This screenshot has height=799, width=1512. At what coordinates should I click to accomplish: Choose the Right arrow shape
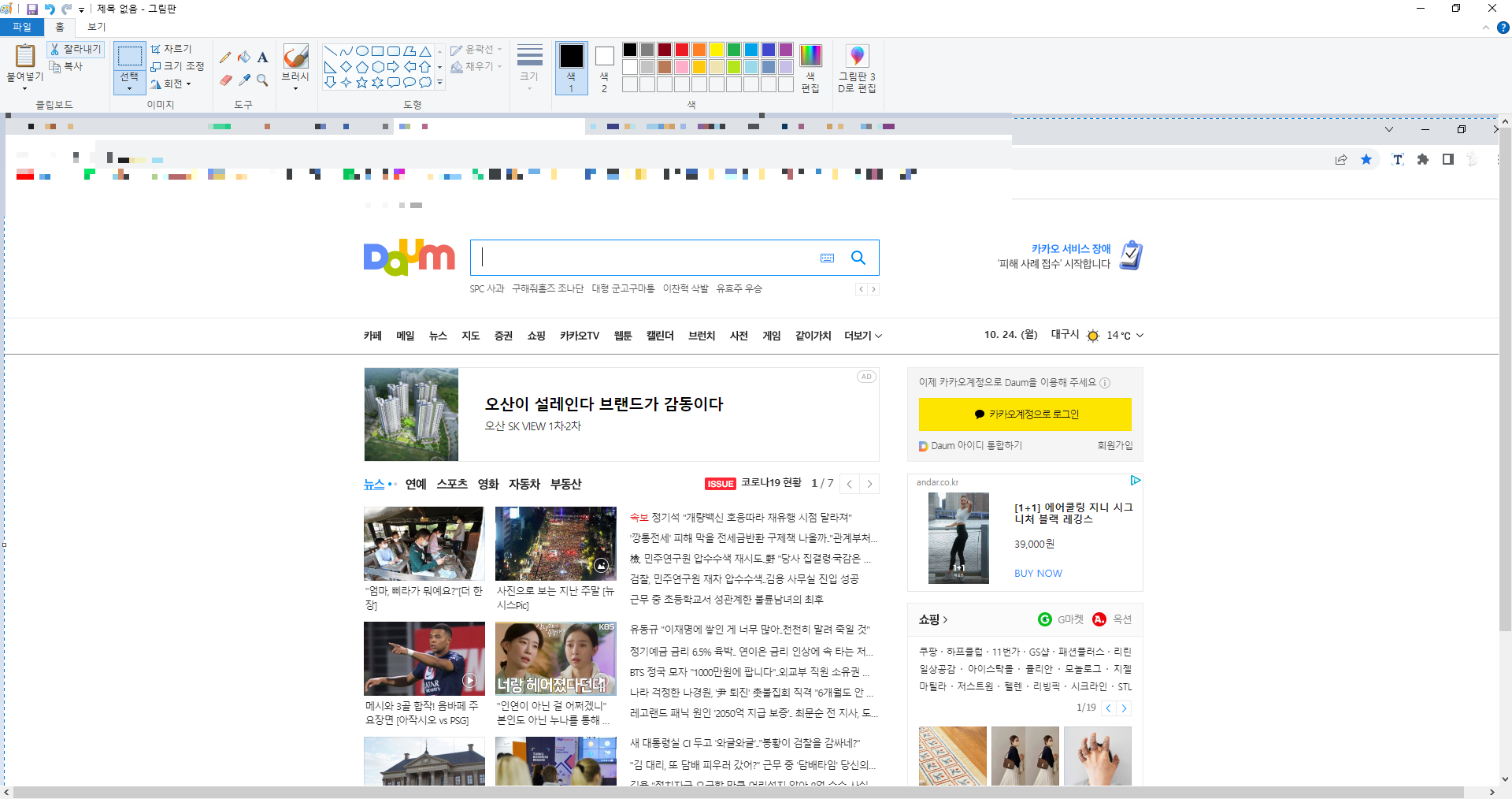tap(394, 67)
